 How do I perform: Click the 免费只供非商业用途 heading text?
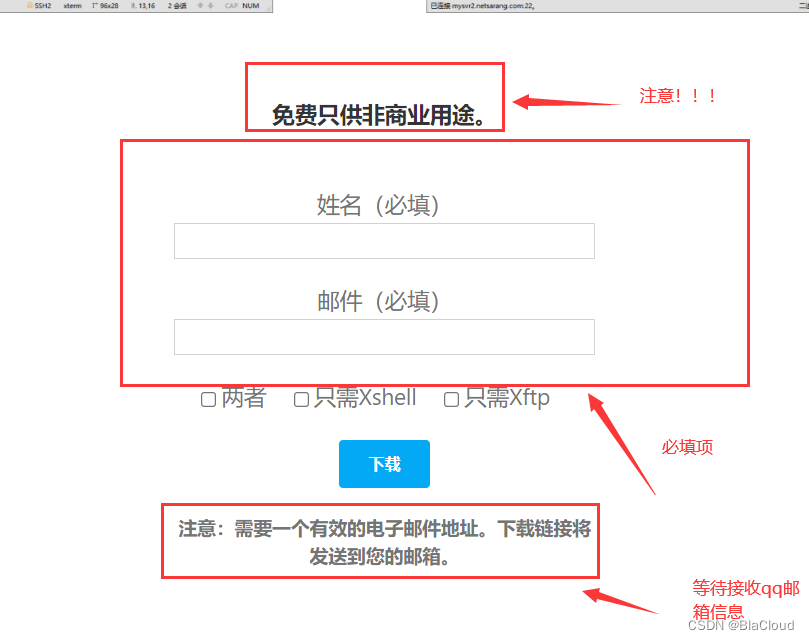(x=379, y=115)
